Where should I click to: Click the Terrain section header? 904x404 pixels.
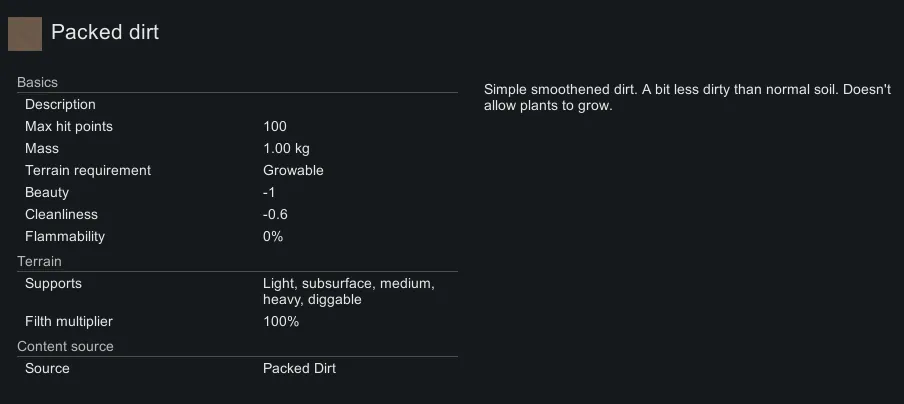(x=39, y=261)
